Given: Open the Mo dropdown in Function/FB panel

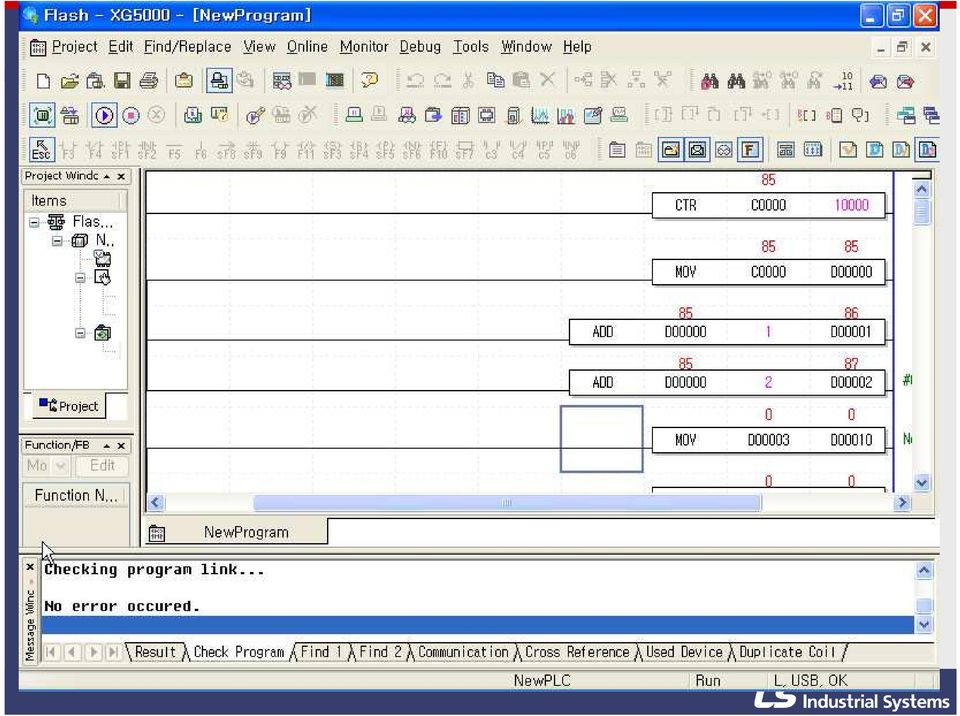Looking at the screenshot, I should pyautogui.click(x=61, y=466).
